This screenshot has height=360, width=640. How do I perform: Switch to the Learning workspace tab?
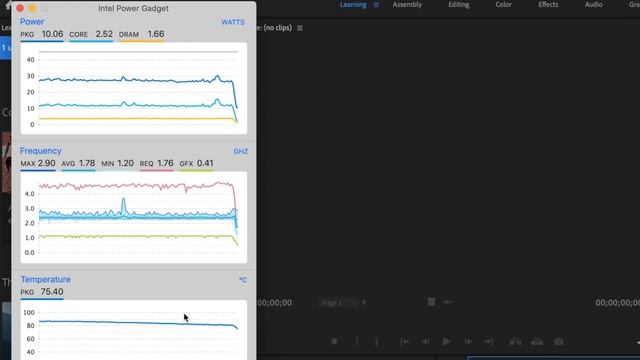click(353, 5)
